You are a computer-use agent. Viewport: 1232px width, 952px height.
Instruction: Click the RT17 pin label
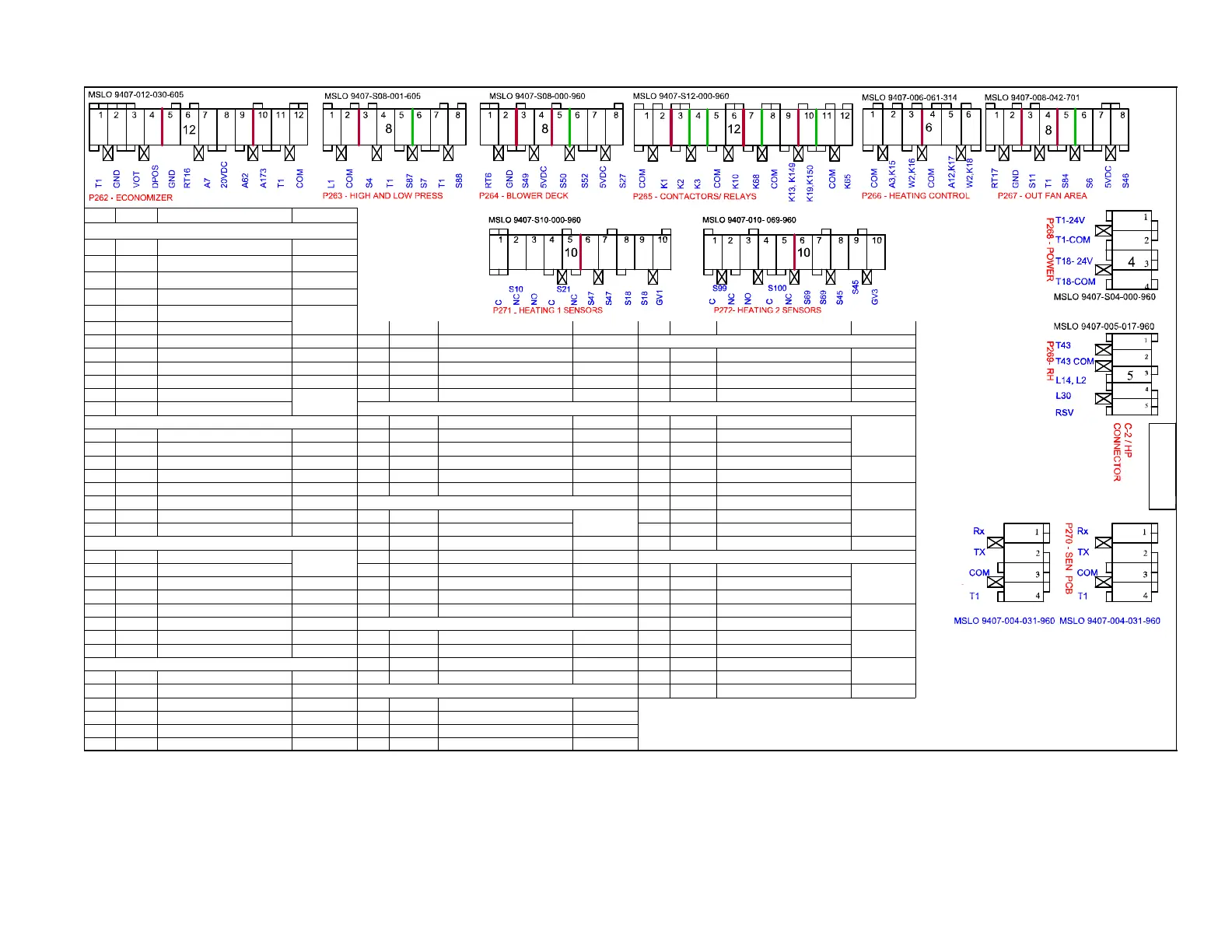[995, 179]
